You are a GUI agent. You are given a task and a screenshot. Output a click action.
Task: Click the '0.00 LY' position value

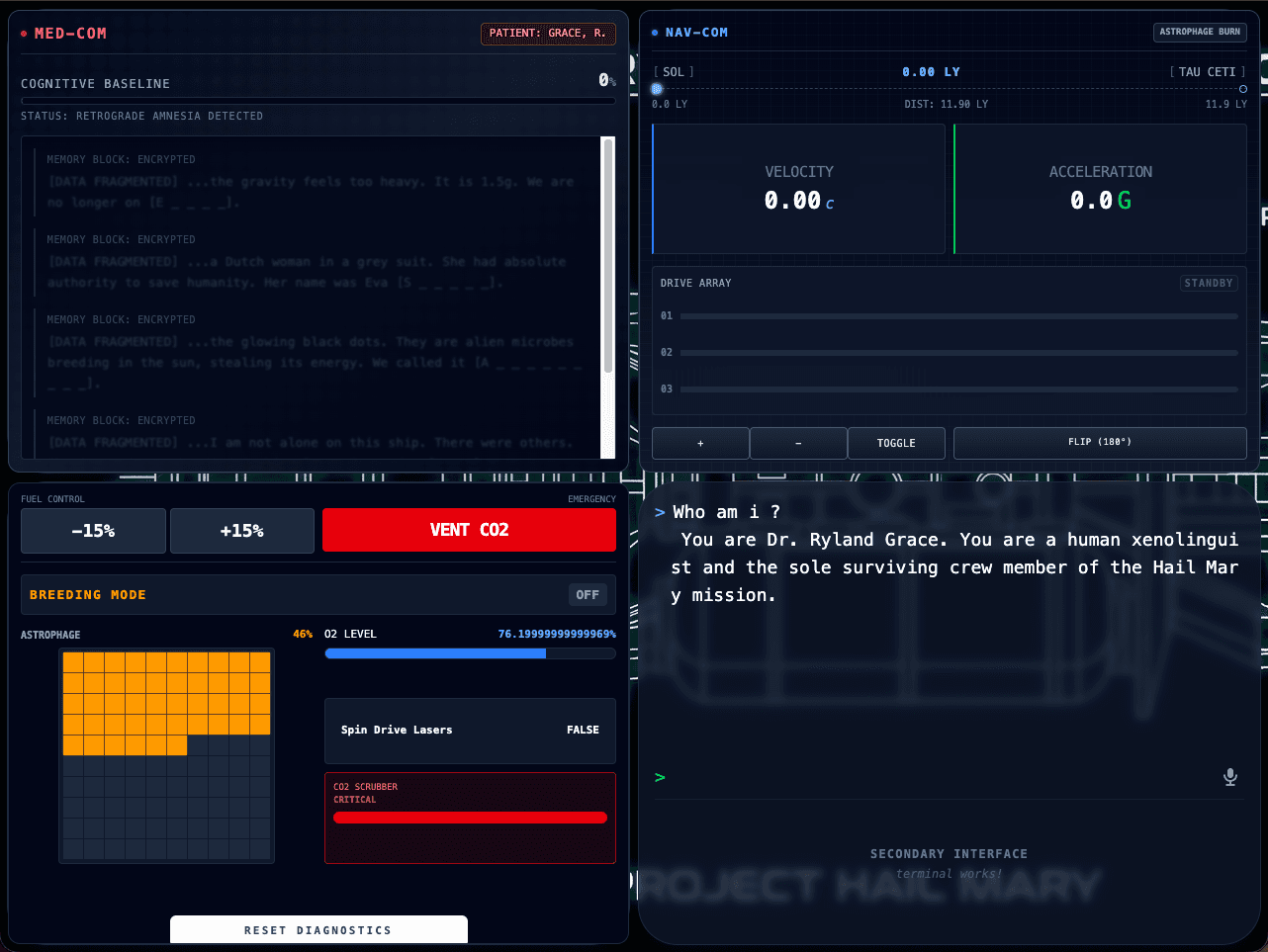[x=931, y=72]
